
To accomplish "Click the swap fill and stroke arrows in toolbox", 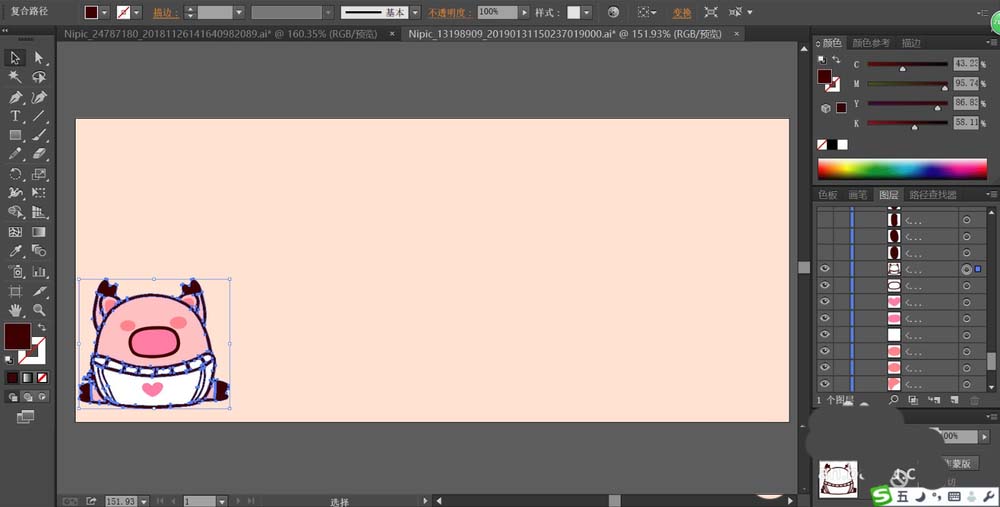I will point(41,327).
